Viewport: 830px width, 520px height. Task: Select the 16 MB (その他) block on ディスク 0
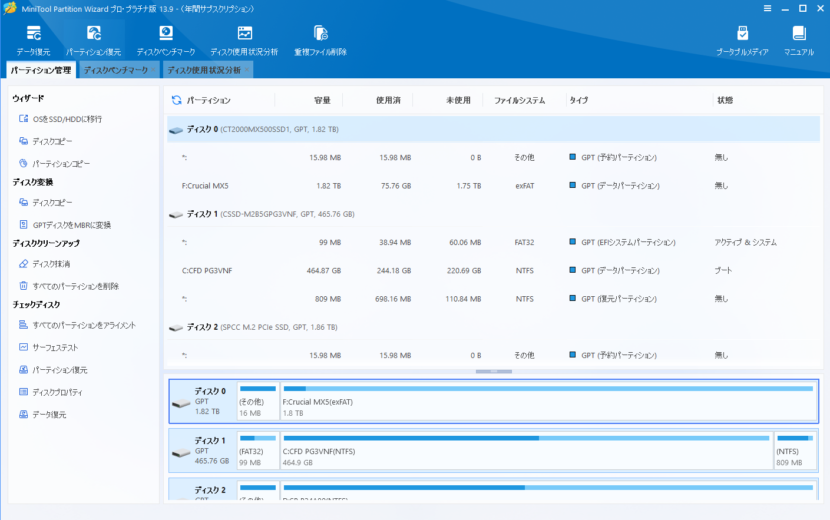click(258, 401)
